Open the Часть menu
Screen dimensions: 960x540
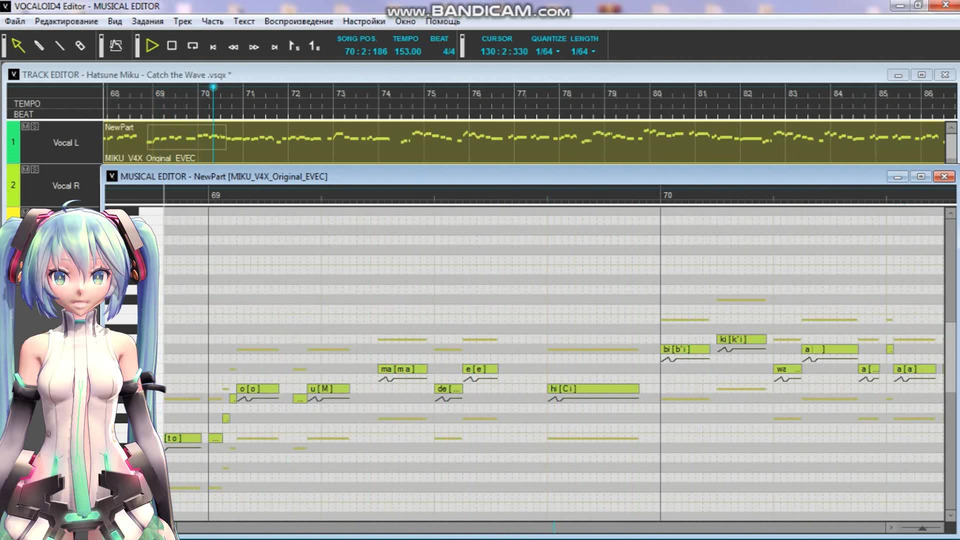pyautogui.click(x=212, y=21)
